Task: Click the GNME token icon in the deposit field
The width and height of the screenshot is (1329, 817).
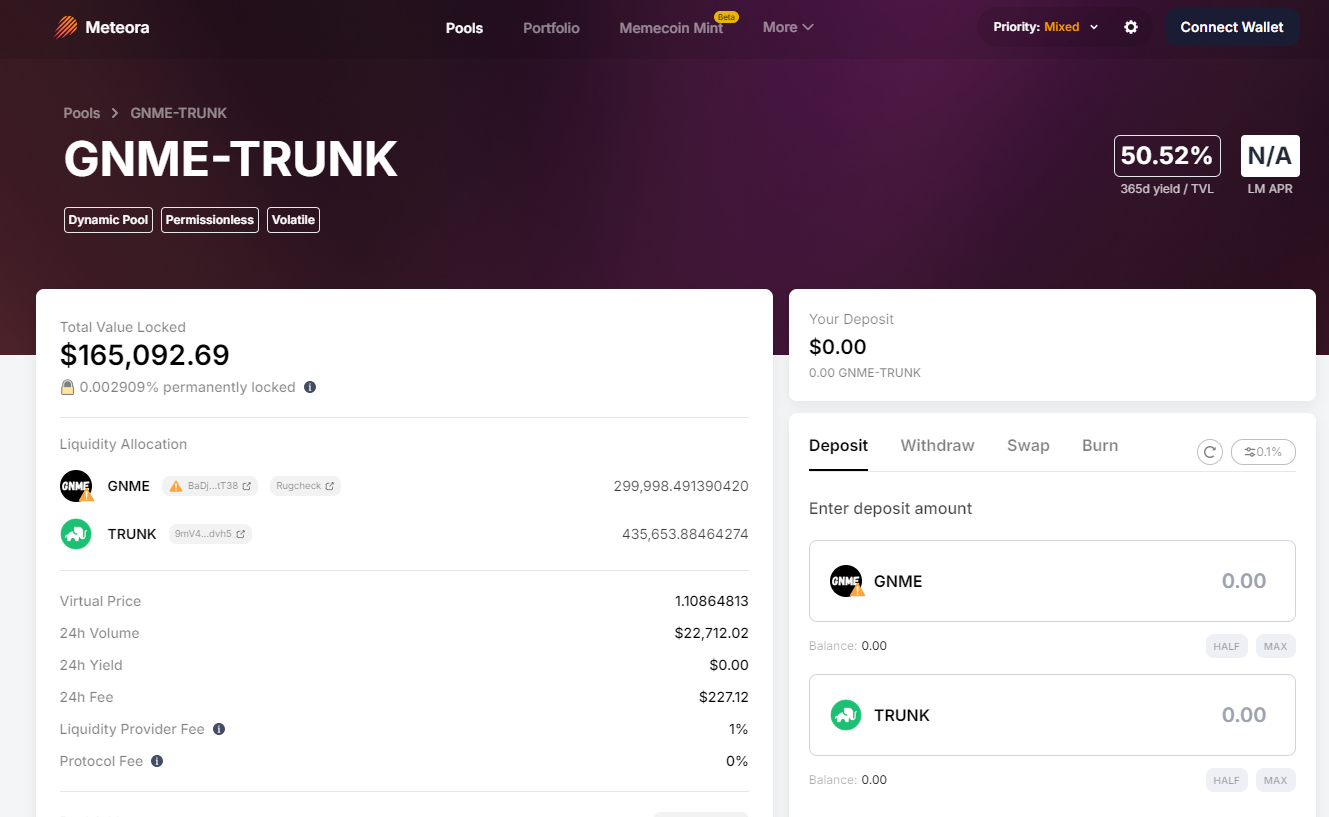Action: (x=846, y=581)
